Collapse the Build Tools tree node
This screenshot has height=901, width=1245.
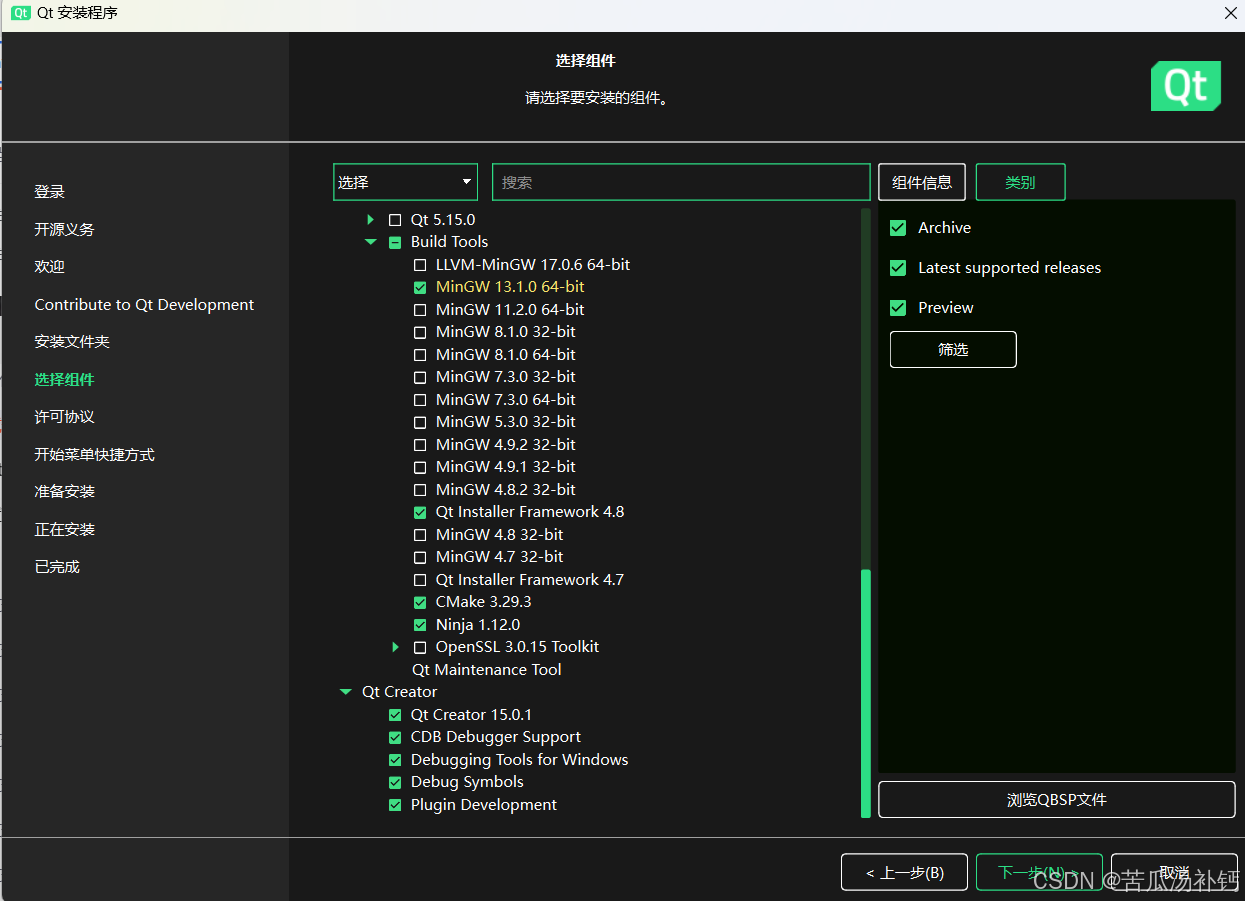click(371, 242)
